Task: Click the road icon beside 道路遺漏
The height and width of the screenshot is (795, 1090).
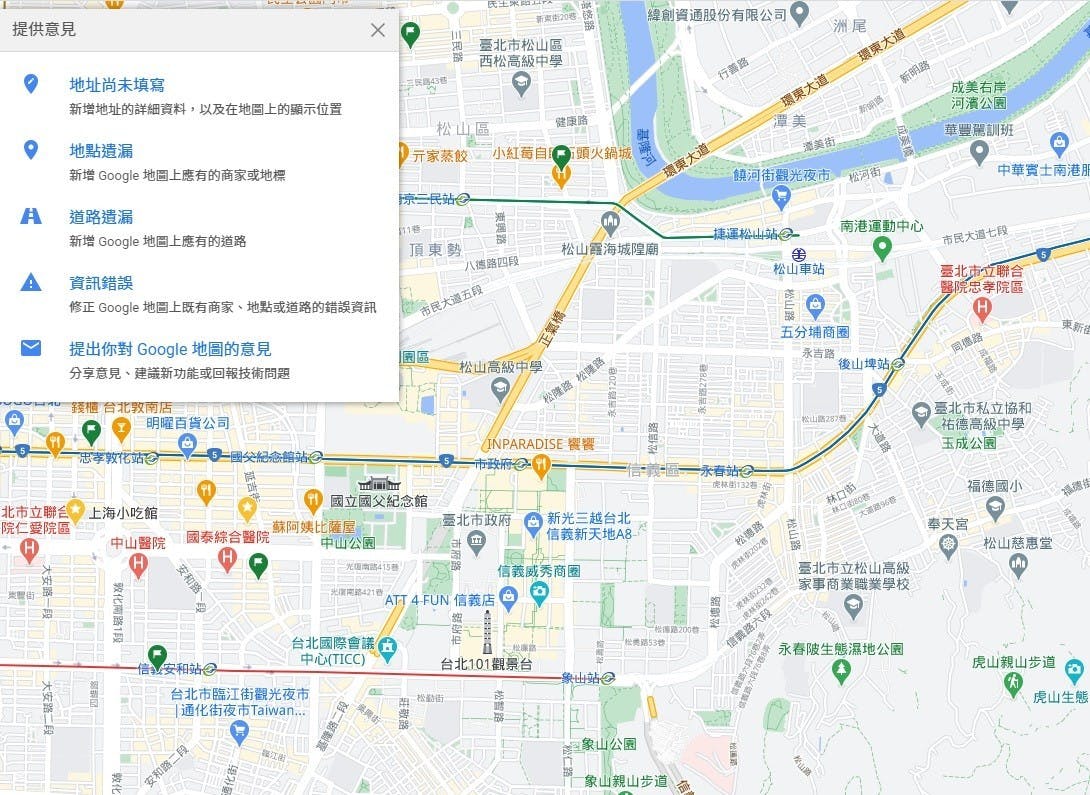Action: pyautogui.click(x=31, y=215)
